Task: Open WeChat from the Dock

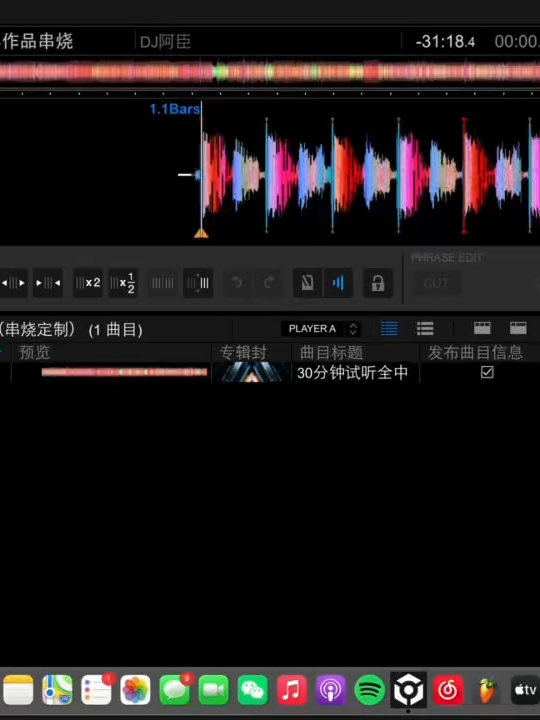Action: [253, 690]
